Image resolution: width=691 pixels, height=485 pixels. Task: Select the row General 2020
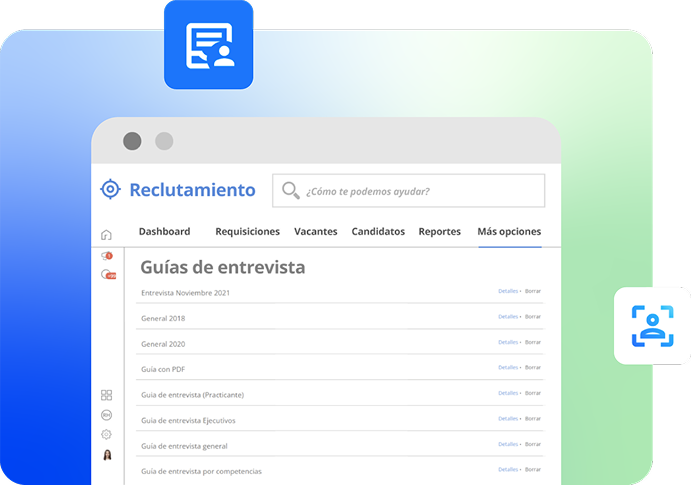point(340,343)
